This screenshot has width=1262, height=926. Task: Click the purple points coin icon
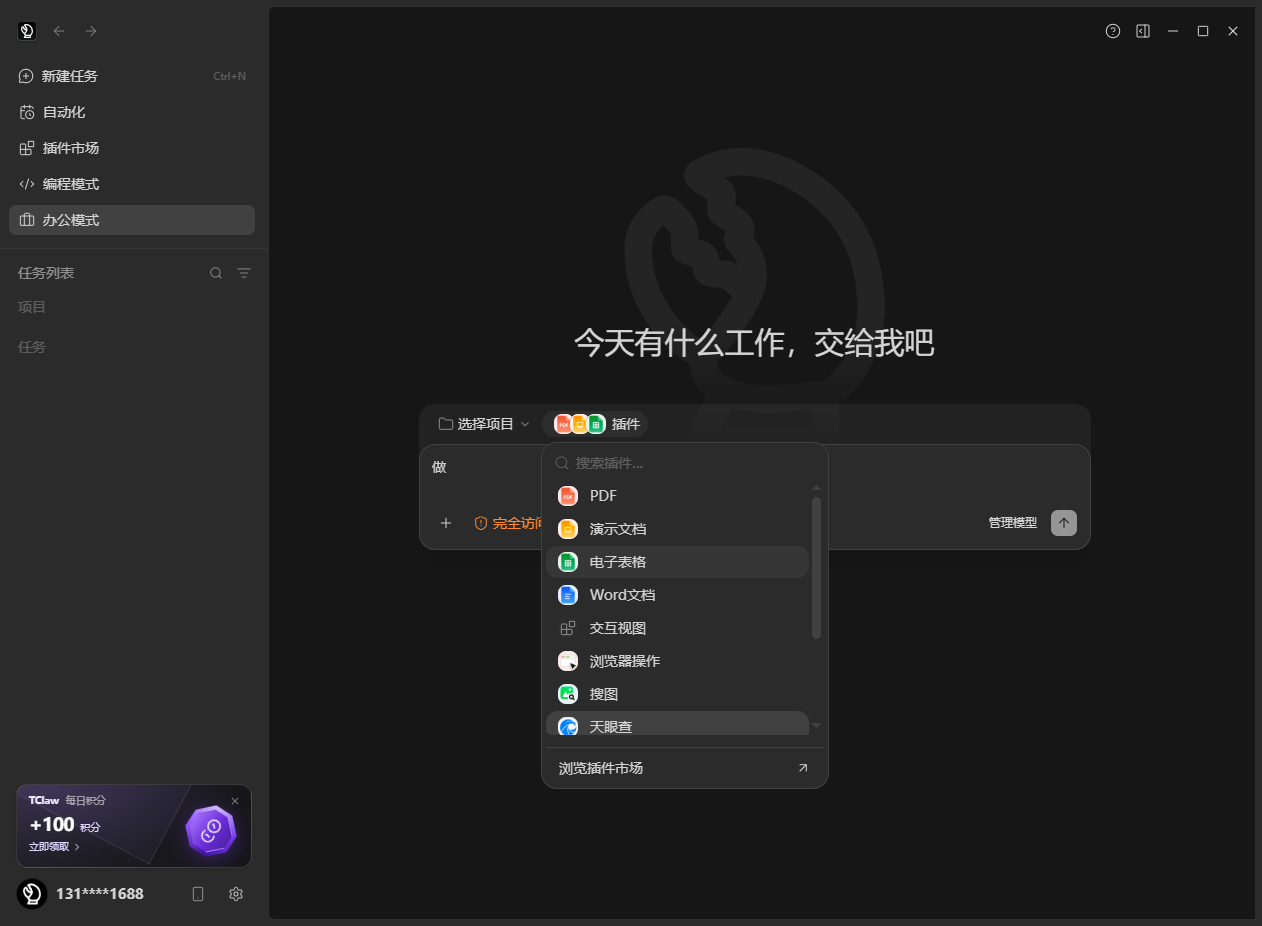211,830
